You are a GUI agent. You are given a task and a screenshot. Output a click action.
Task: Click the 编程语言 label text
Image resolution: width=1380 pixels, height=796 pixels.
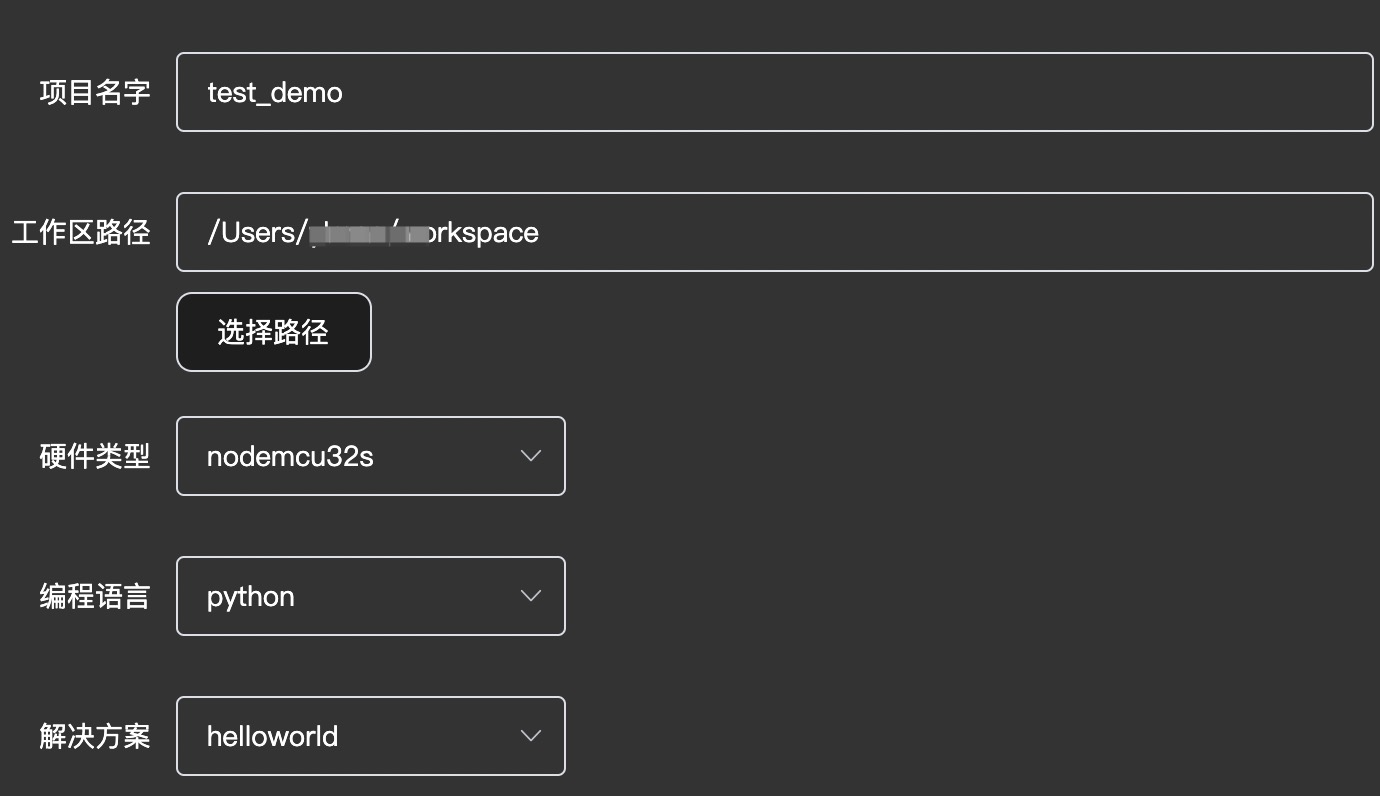[95, 596]
